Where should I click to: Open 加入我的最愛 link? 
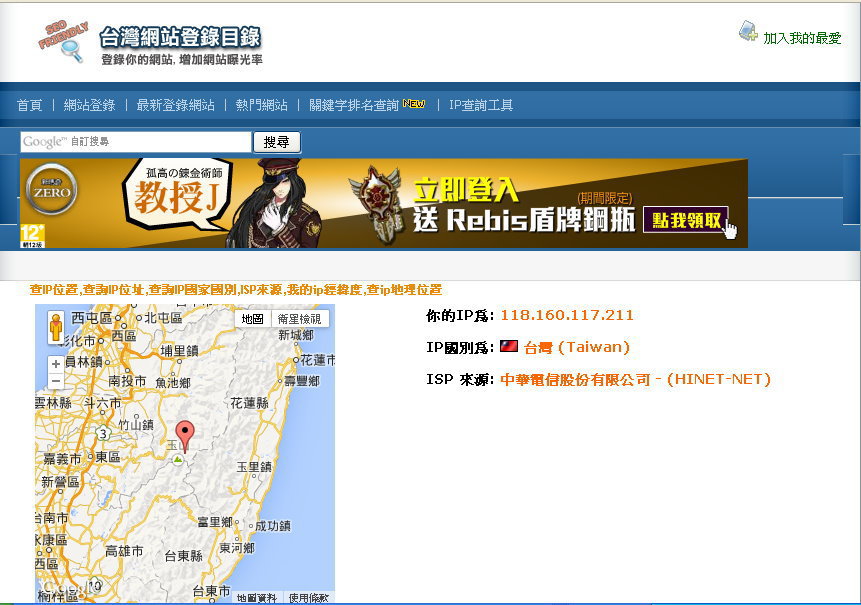tap(802, 38)
